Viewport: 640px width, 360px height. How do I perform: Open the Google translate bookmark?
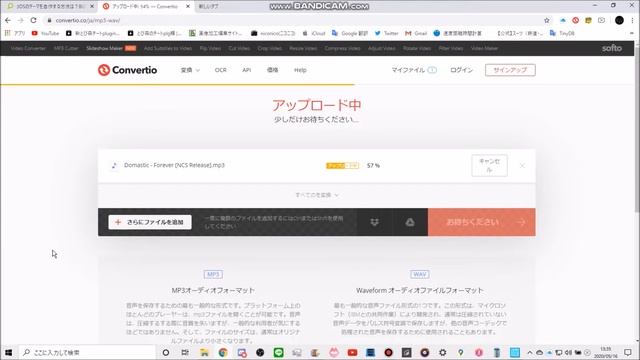[350, 33]
